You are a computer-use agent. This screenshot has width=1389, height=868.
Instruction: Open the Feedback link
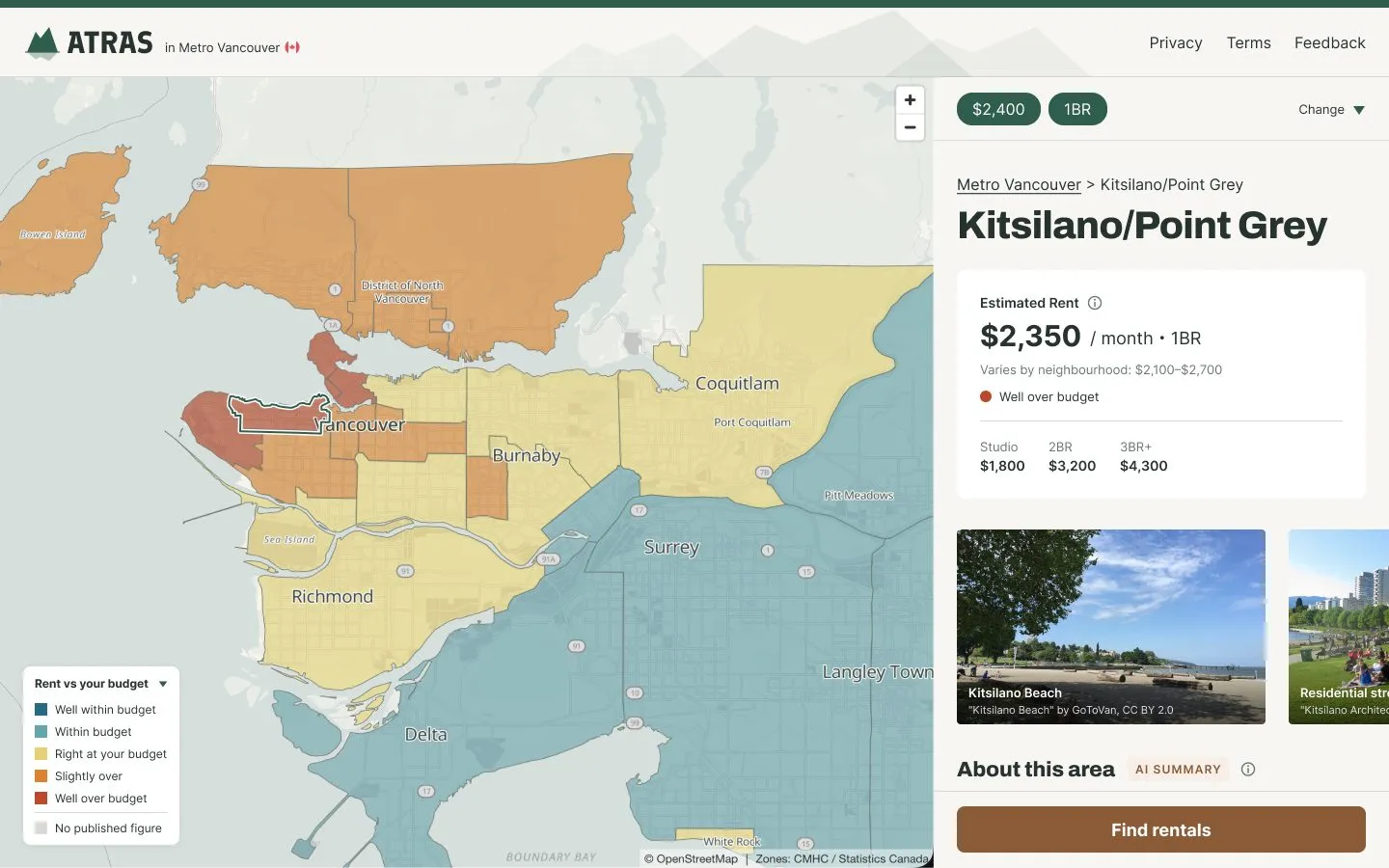(x=1330, y=43)
